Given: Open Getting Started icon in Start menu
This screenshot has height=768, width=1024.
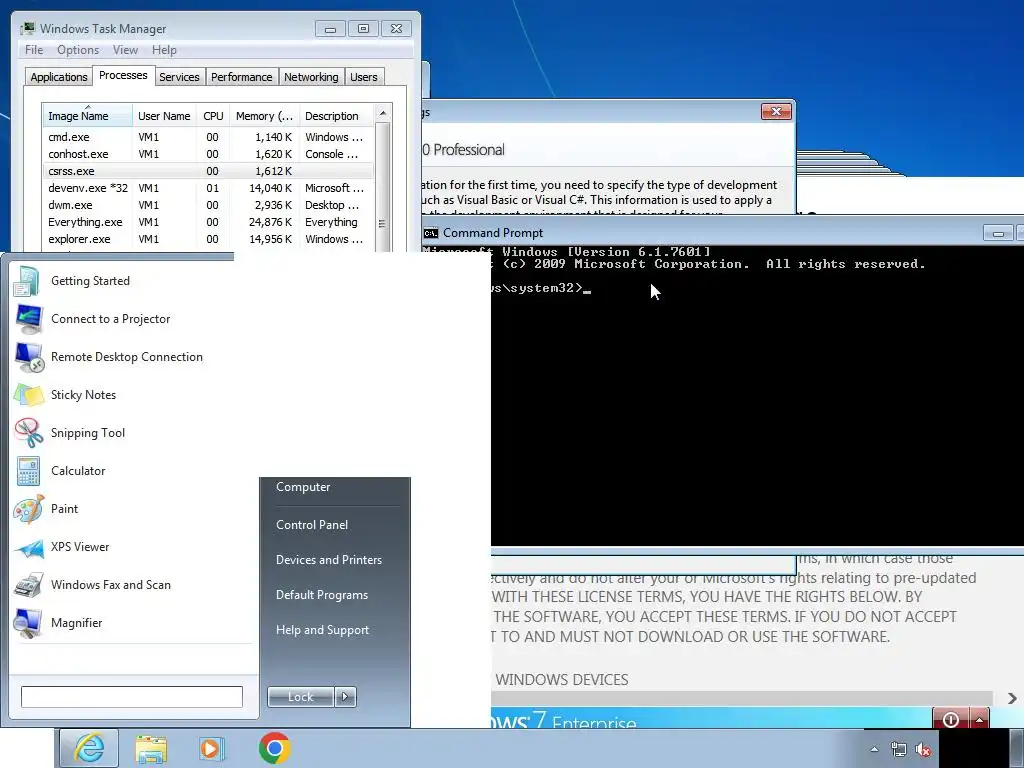Looking at the screenshot, I should [x=27, y=281].
